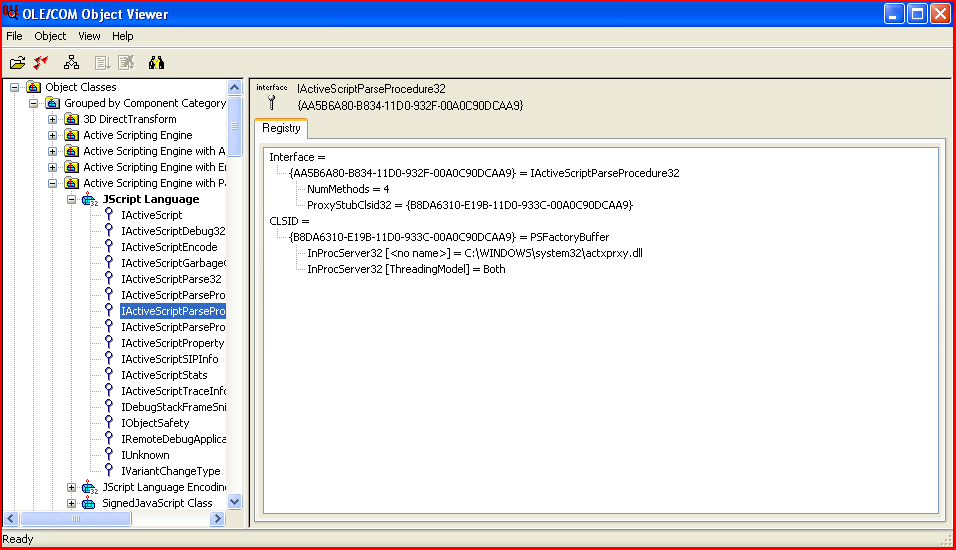The image size is (956, 550).
Task: Open the File menu
Action: tap(14, 36)
